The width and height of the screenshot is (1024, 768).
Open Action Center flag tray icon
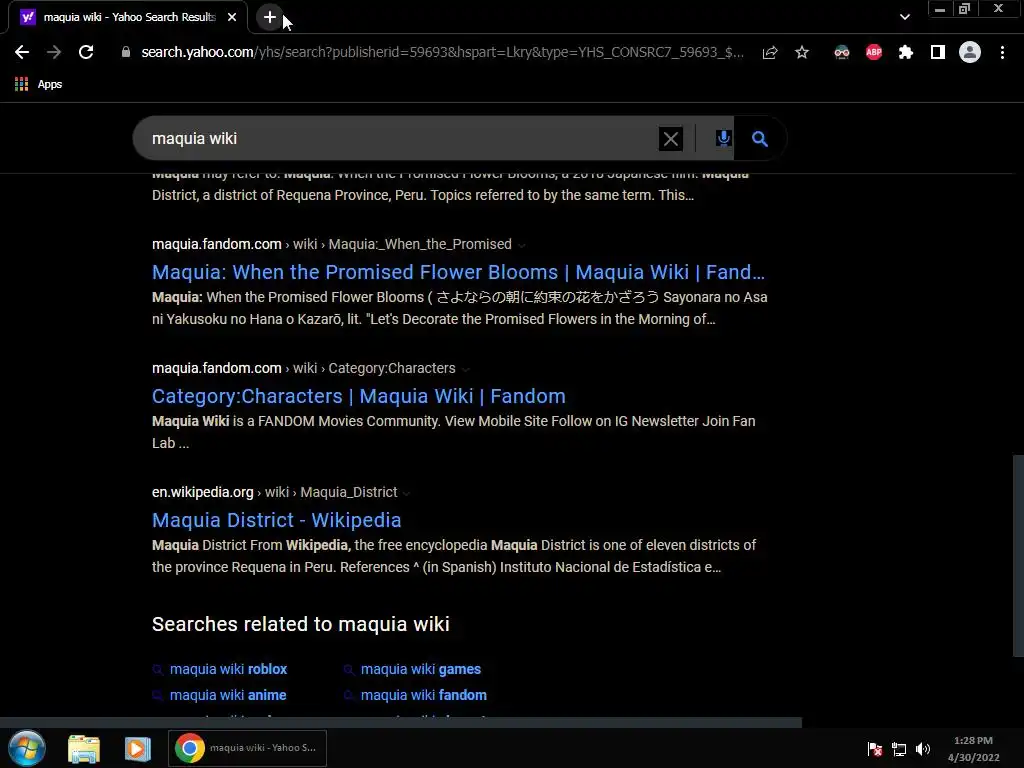click(874, 749)
